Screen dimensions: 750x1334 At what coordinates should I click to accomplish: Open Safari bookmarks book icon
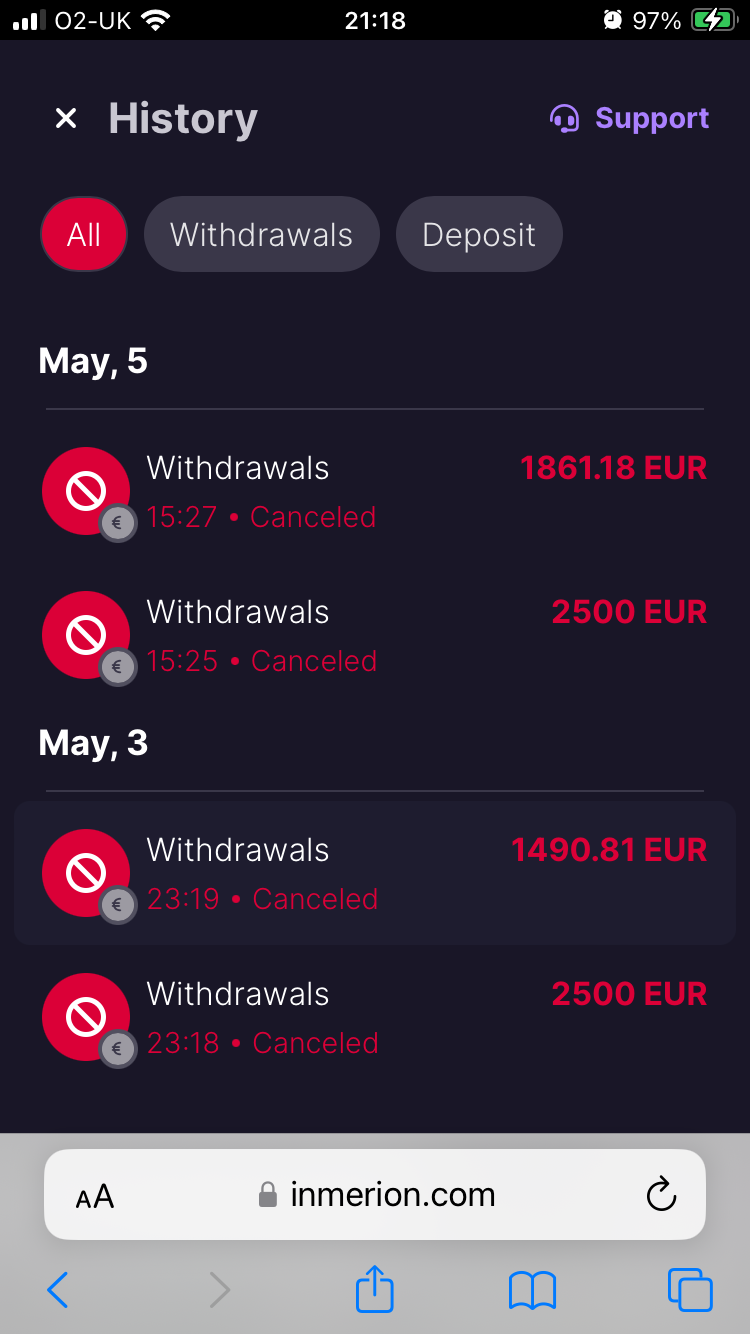click(532, 1290)
